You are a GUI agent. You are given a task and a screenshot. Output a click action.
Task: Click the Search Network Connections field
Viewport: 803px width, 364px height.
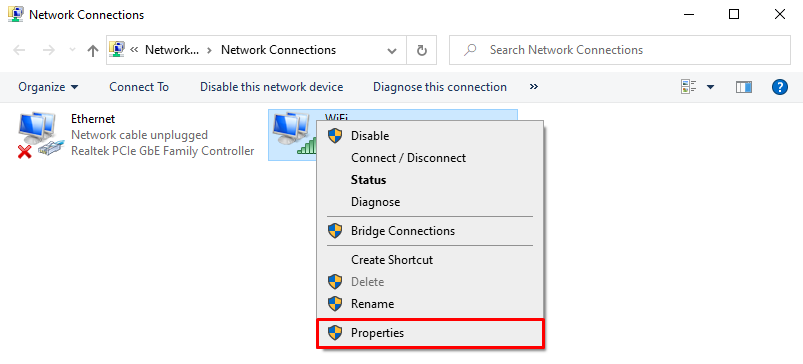620,50
